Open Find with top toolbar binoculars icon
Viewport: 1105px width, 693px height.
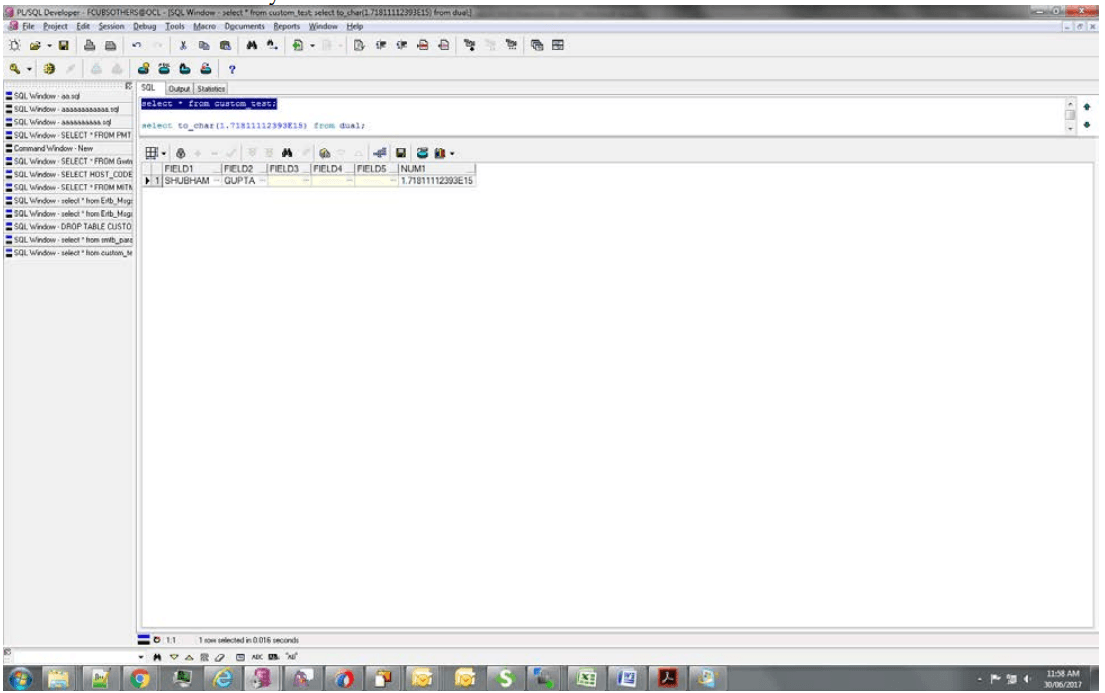click(x=252, y=46)
